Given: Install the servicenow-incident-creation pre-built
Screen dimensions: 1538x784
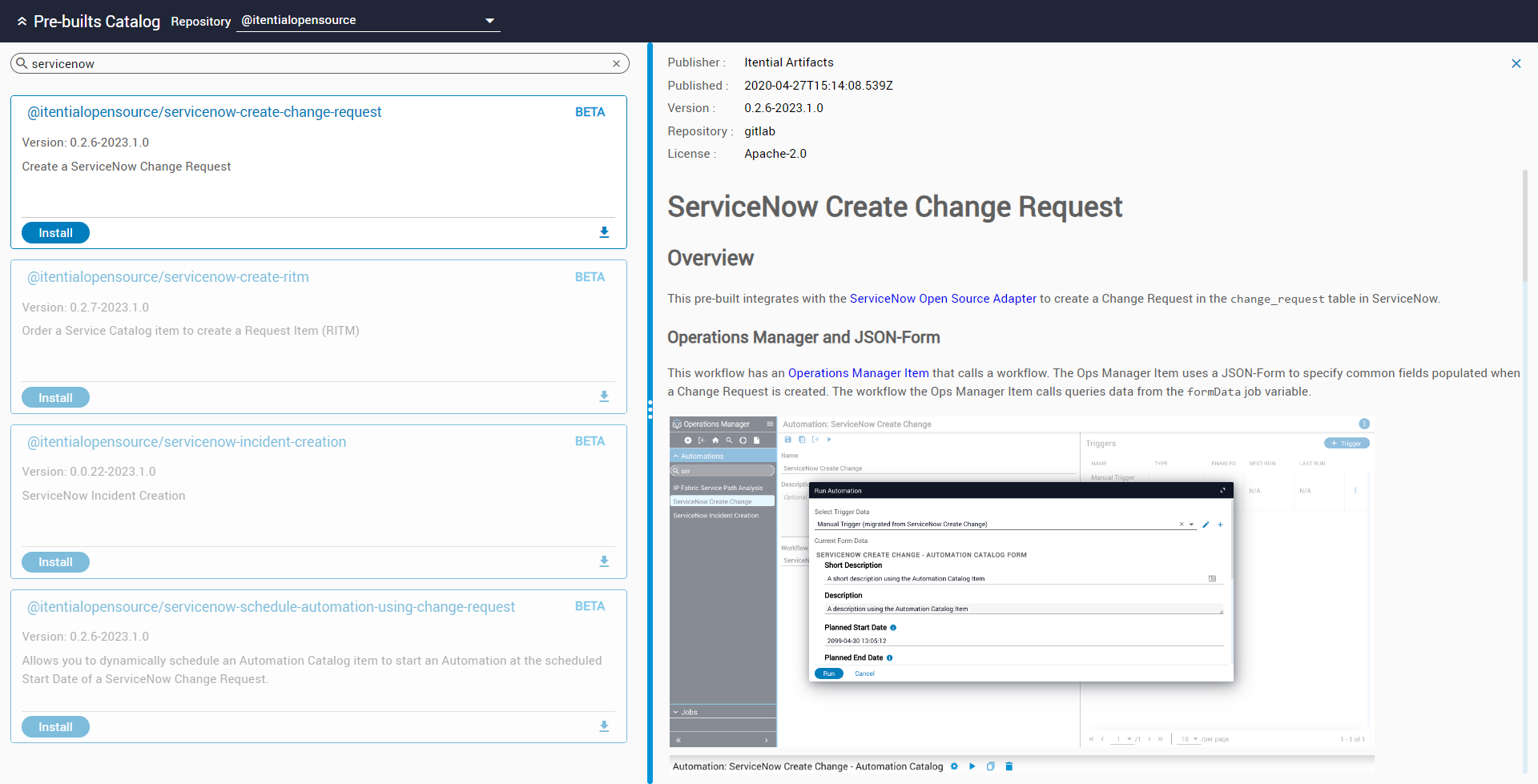Looking at the screenshot, I should pos(55,562).
